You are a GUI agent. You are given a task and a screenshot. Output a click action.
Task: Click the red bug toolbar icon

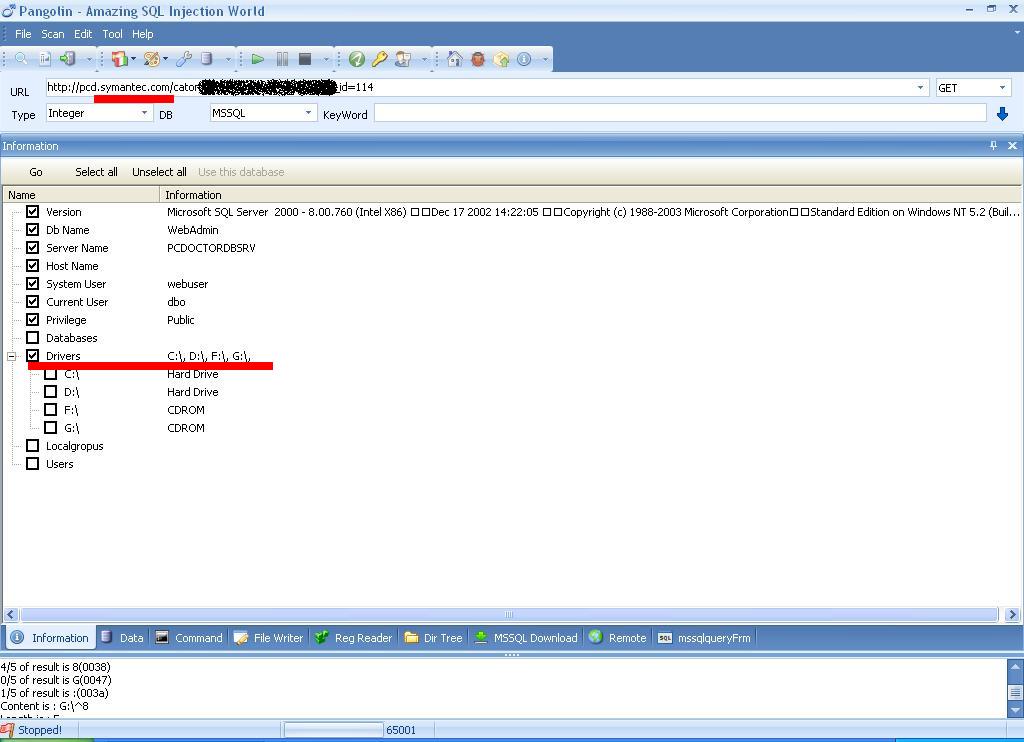click(x=478, y=59)
